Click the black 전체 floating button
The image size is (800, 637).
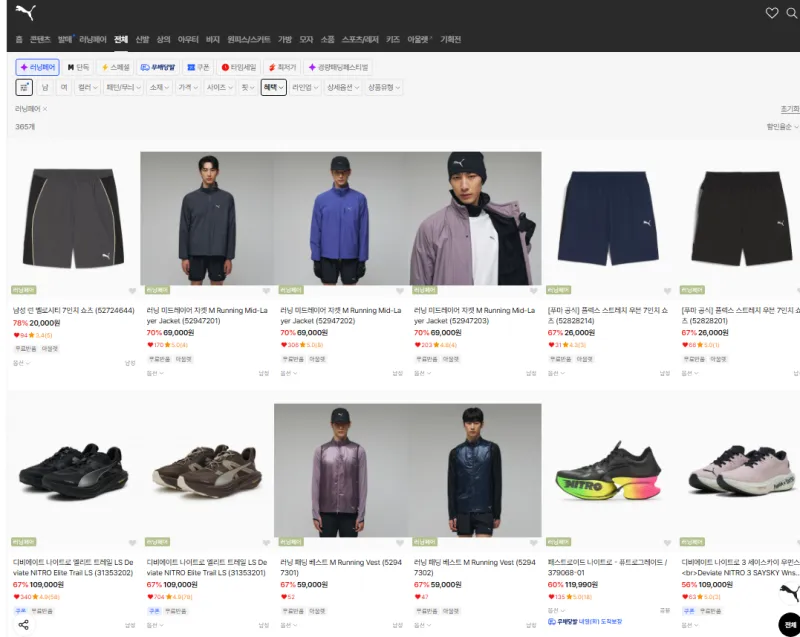click(x=790, y=624)
